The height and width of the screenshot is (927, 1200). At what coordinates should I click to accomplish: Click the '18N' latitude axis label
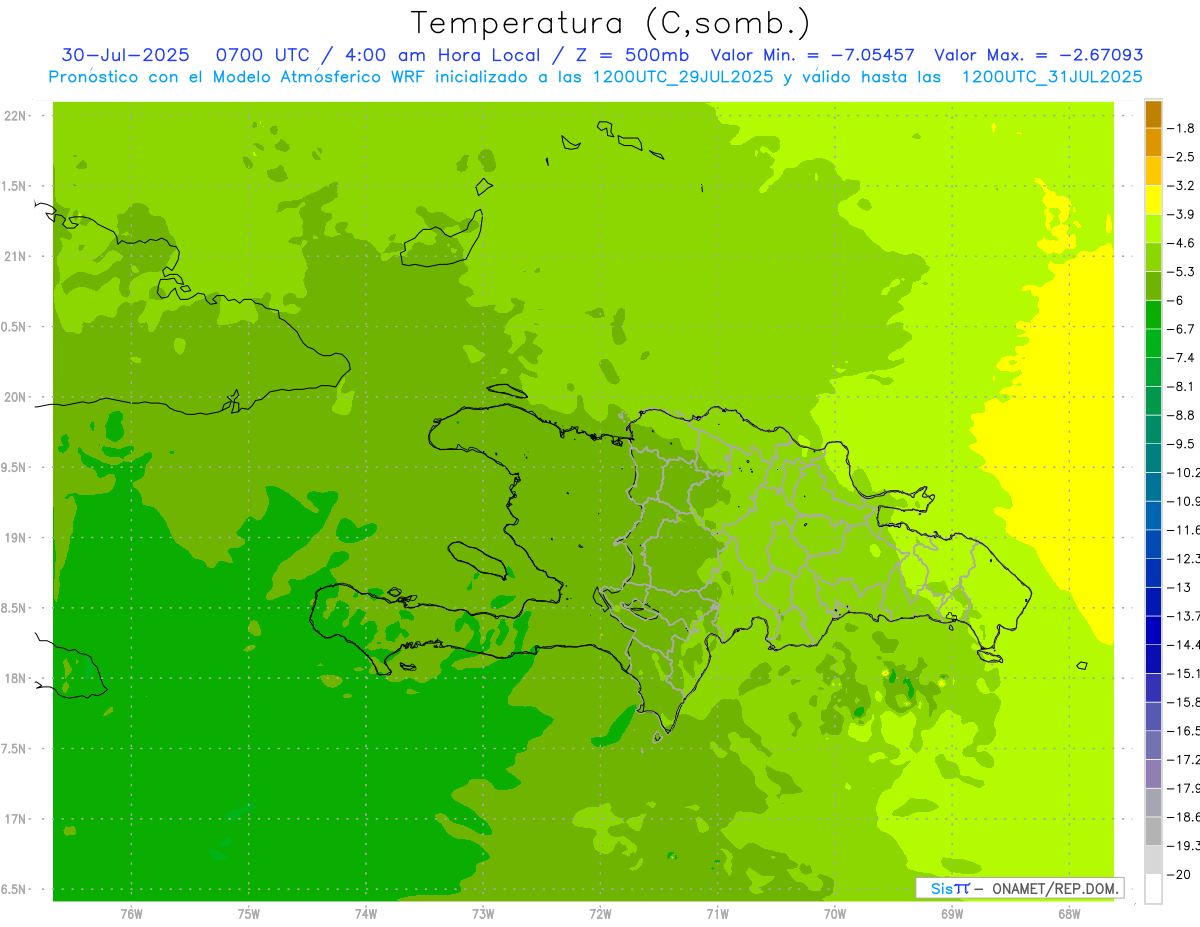tap(17, 679)
